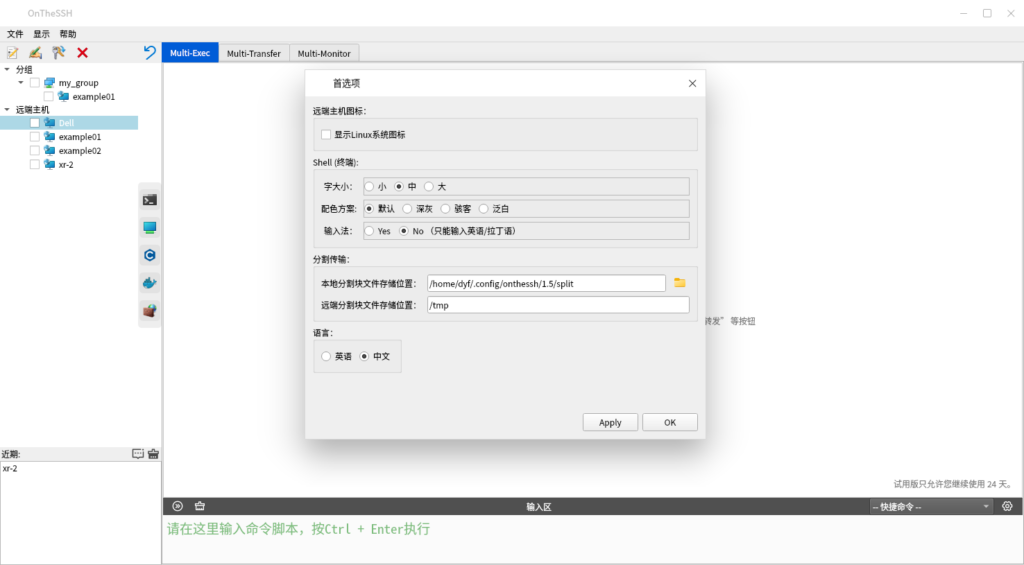The height and width of the screenshot is (565, 1024).
Task: Open input area settings gear icon
Action: (x=1007, y=507)
